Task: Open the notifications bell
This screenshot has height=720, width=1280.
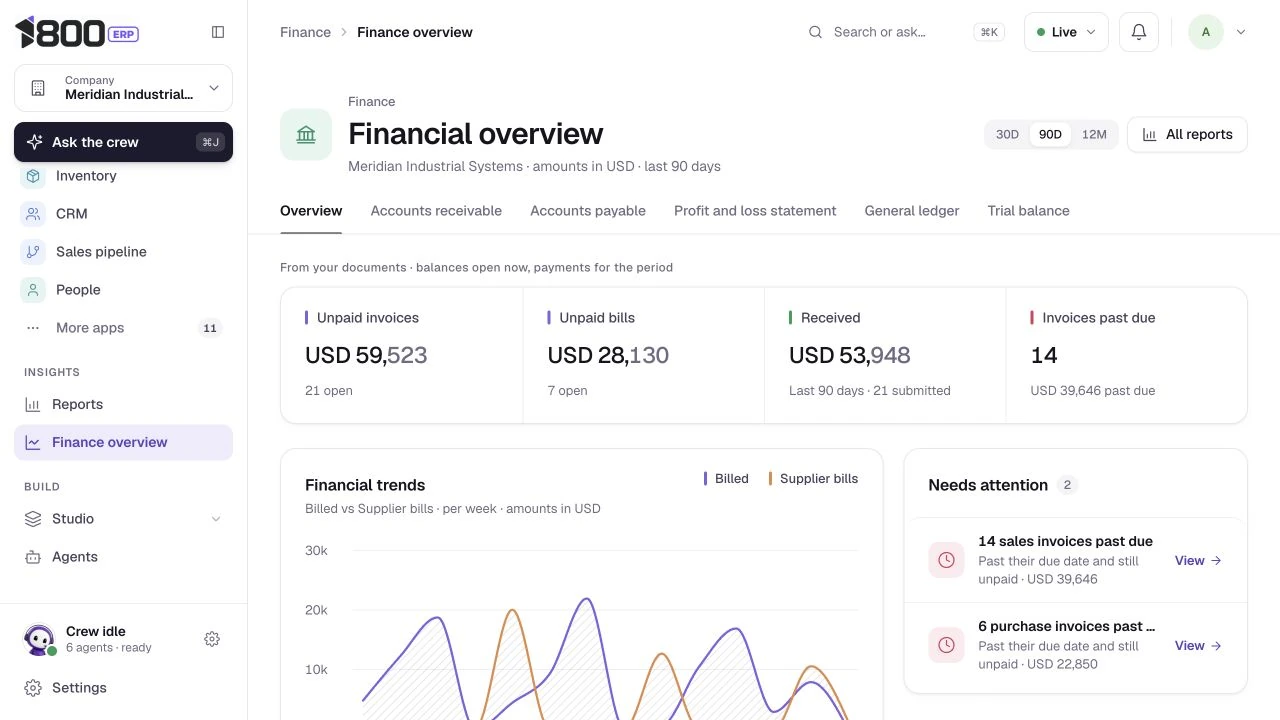Action: pos(1138,32)
